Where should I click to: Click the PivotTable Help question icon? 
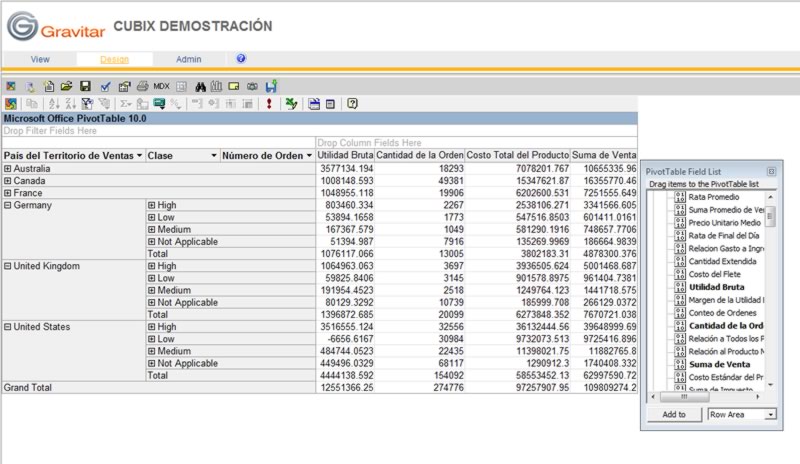click(352, 104)
